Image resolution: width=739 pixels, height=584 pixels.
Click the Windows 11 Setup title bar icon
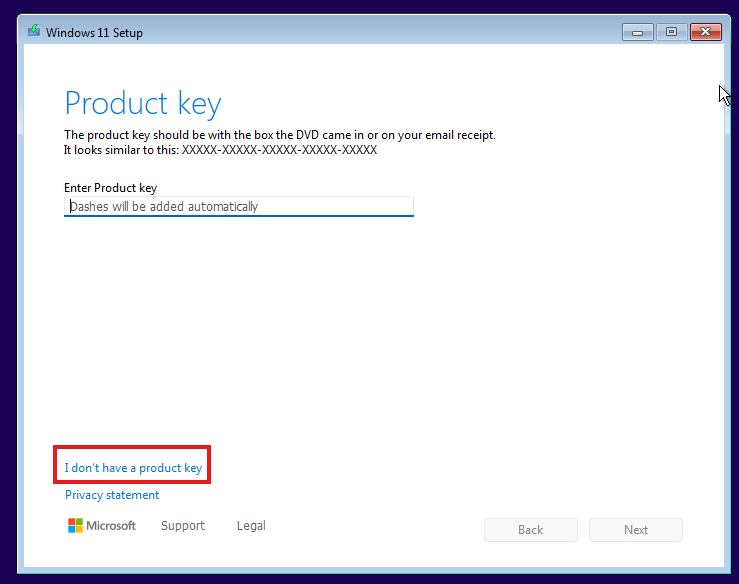[x=33, y=31]
